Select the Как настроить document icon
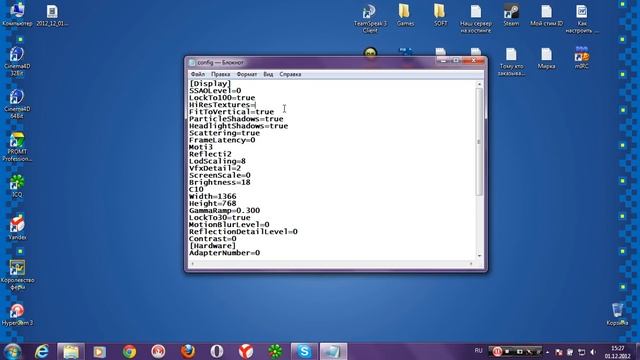Image resolution: width=640 pixels, height=360 pixels. [x=582, y=18]
